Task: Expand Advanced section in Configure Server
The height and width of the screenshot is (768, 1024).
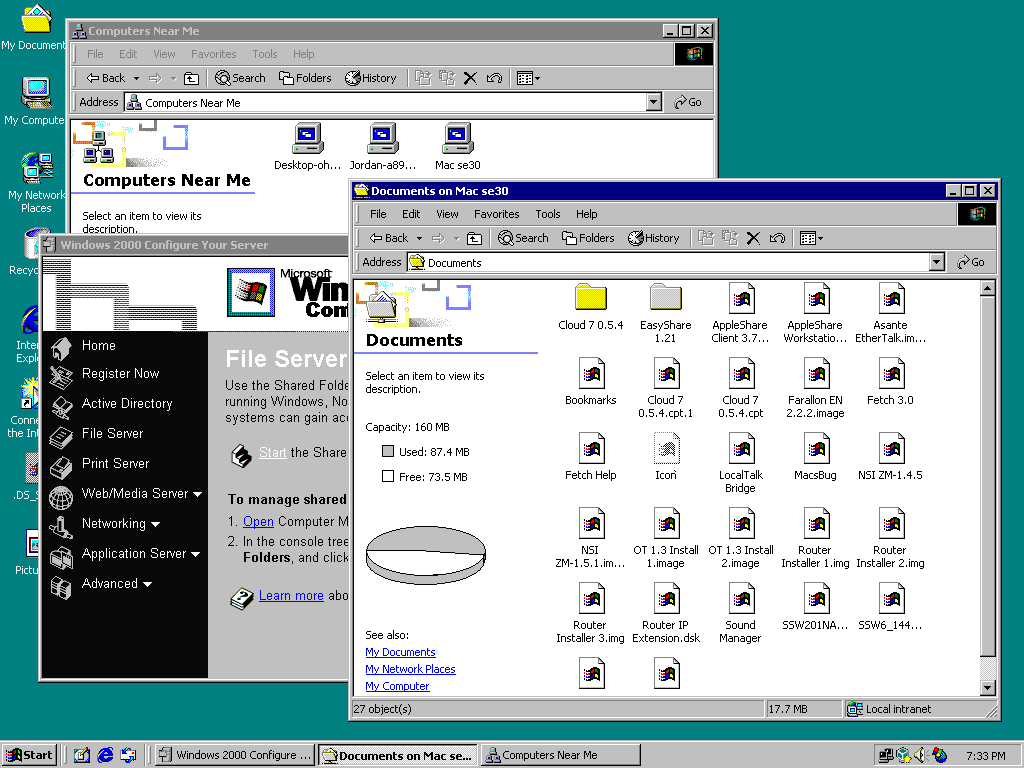Action: coord(117,584)
